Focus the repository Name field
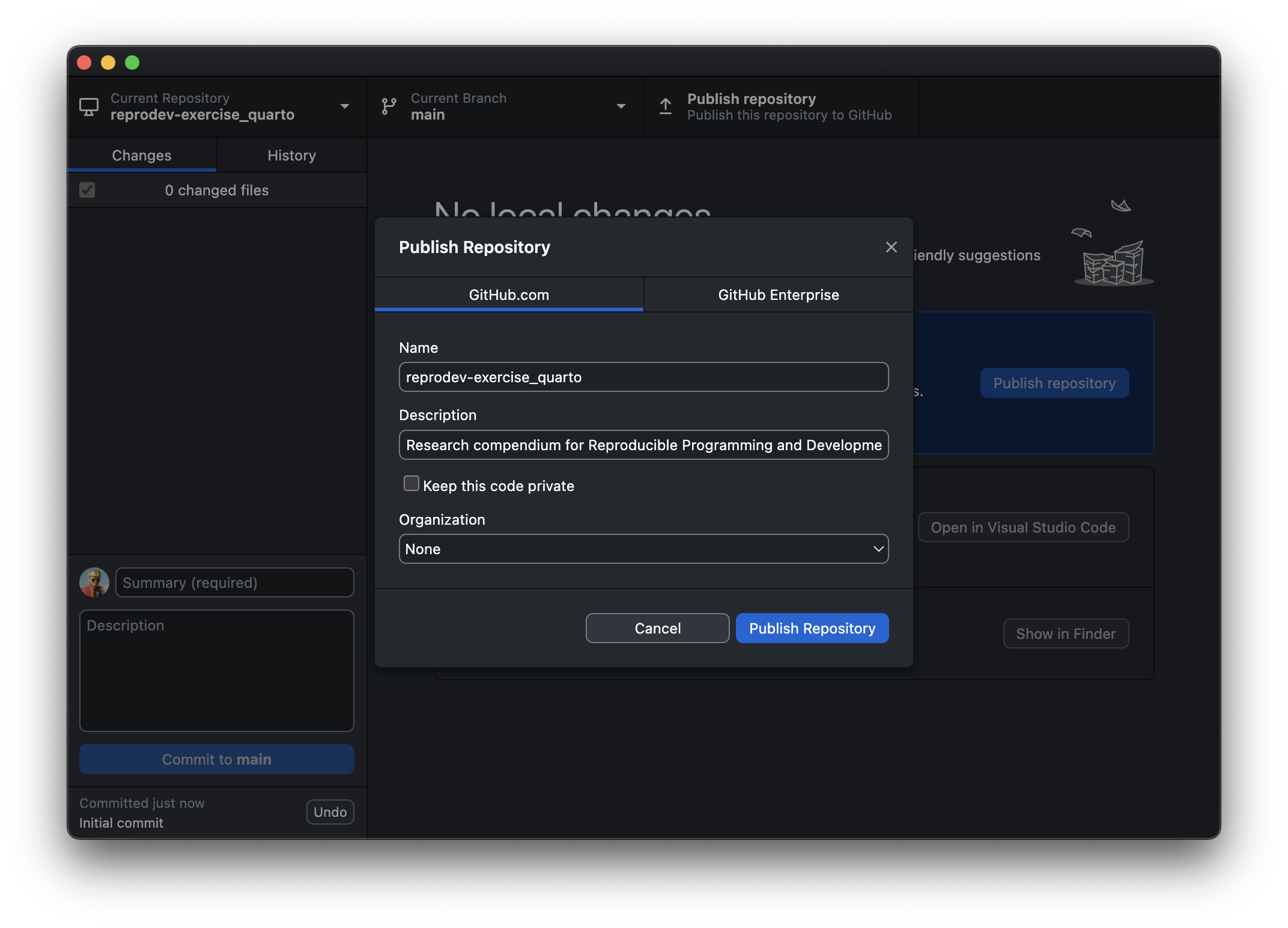The image size is (1288, 928). [643, 377]
